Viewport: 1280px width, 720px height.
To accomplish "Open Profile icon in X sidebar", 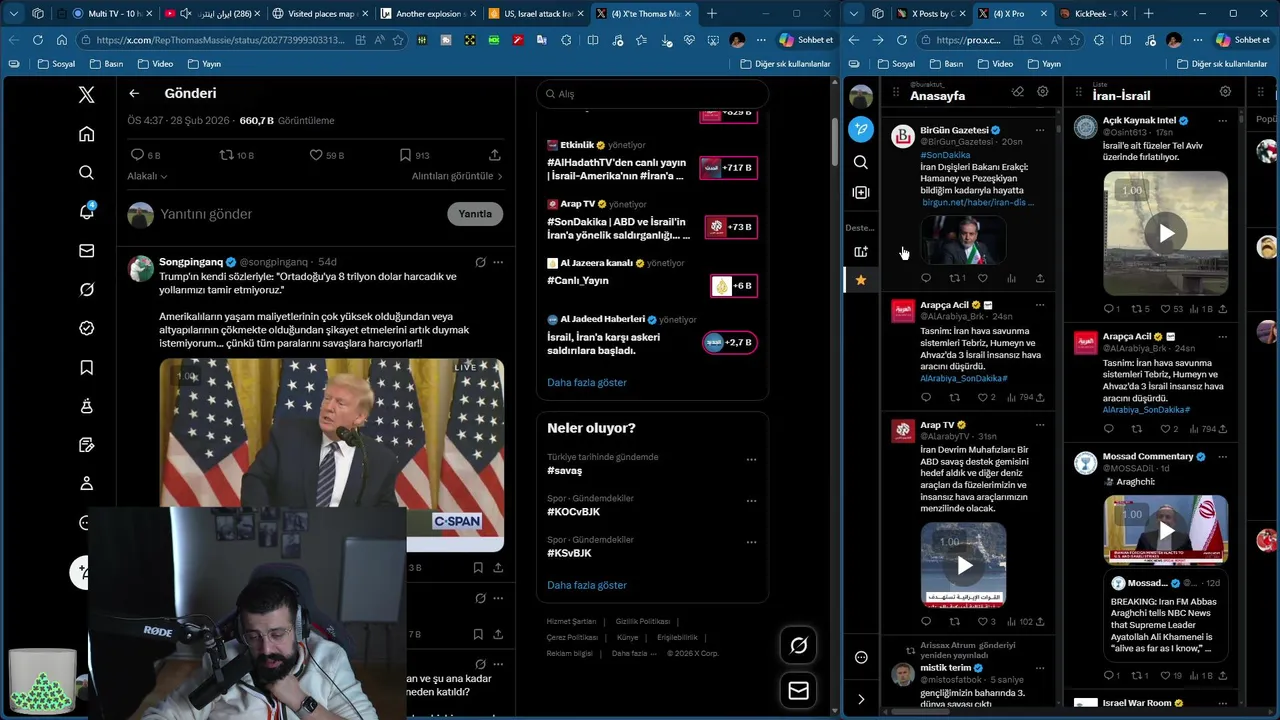I will (87, 484).
